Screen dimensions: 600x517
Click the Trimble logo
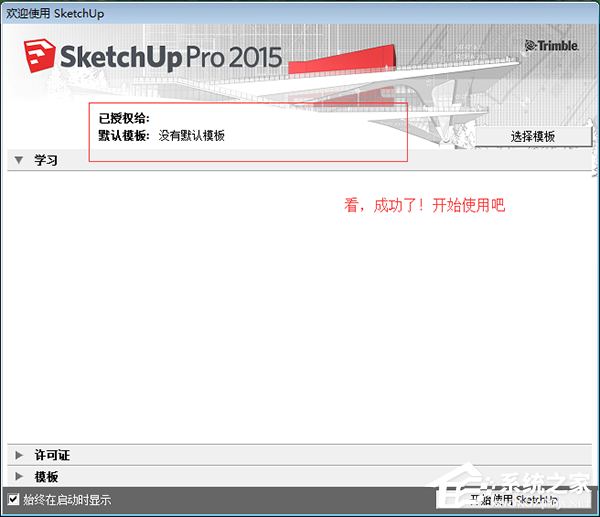[551, 46]
